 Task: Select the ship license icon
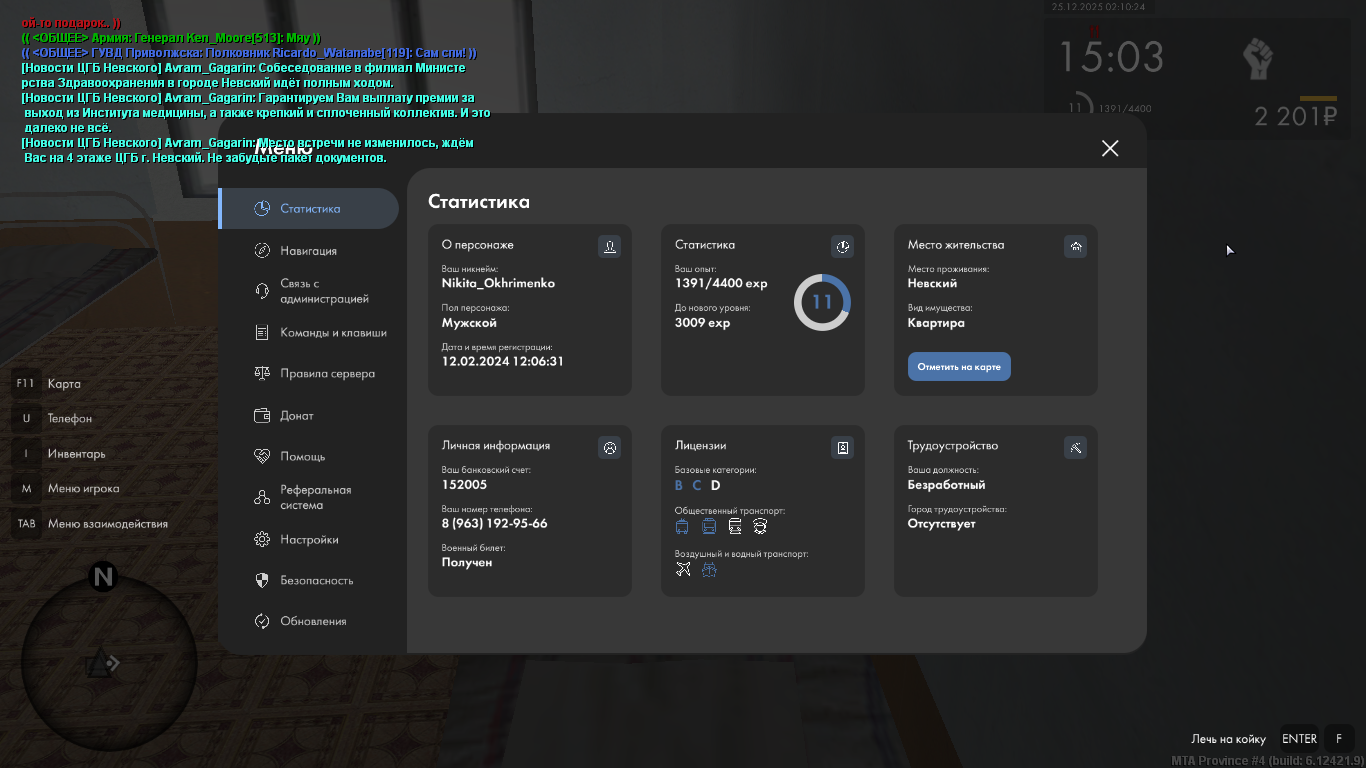coord(709,570)
